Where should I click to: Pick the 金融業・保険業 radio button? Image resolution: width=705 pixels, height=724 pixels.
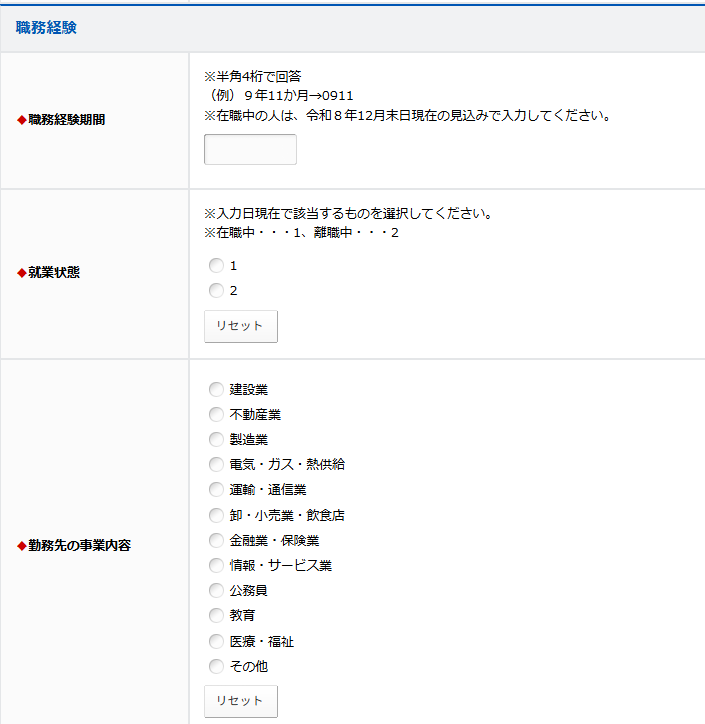click(216, 540)
